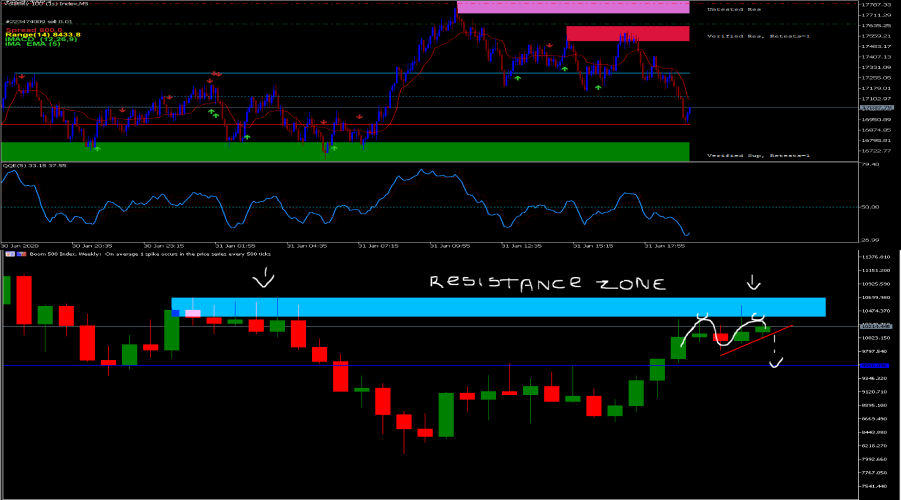Click the QQE(5) indicator label

pyautogui.click(x=35, y=166)
